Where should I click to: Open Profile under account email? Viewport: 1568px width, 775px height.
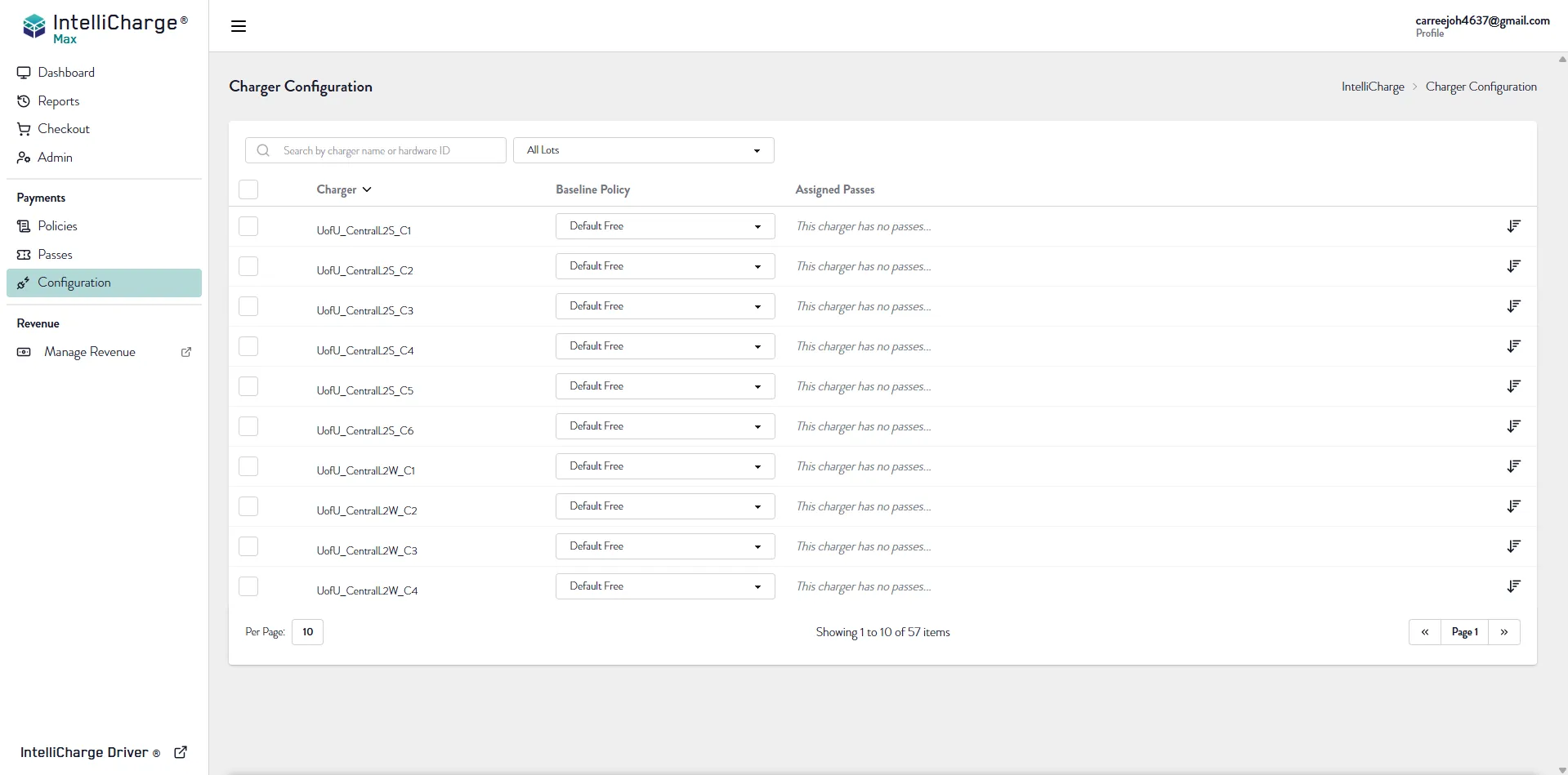[x=1429, y=33]
